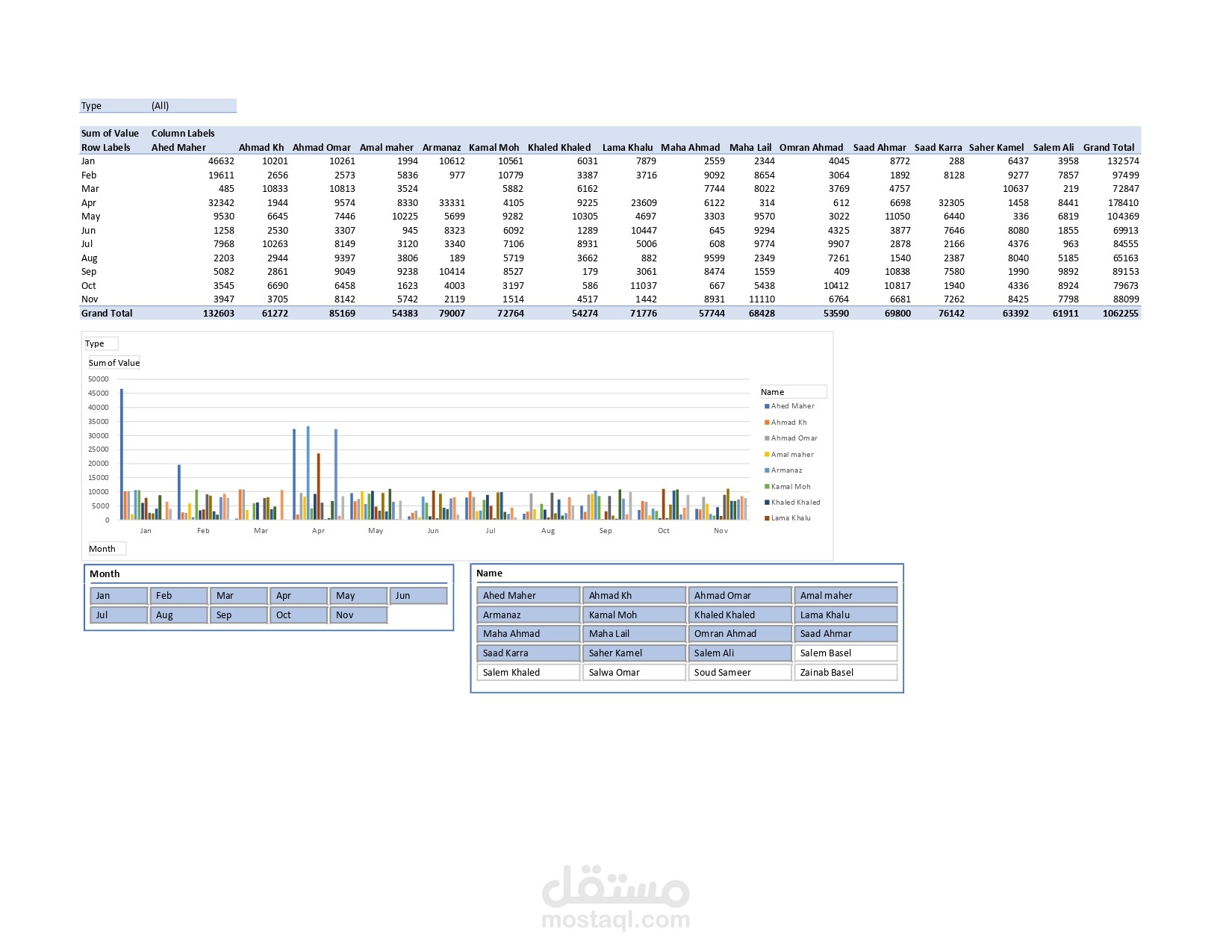Choose Aug in the Month slicer
The width and height of the screenshot is (1232, 952).
tap(179, 615)
